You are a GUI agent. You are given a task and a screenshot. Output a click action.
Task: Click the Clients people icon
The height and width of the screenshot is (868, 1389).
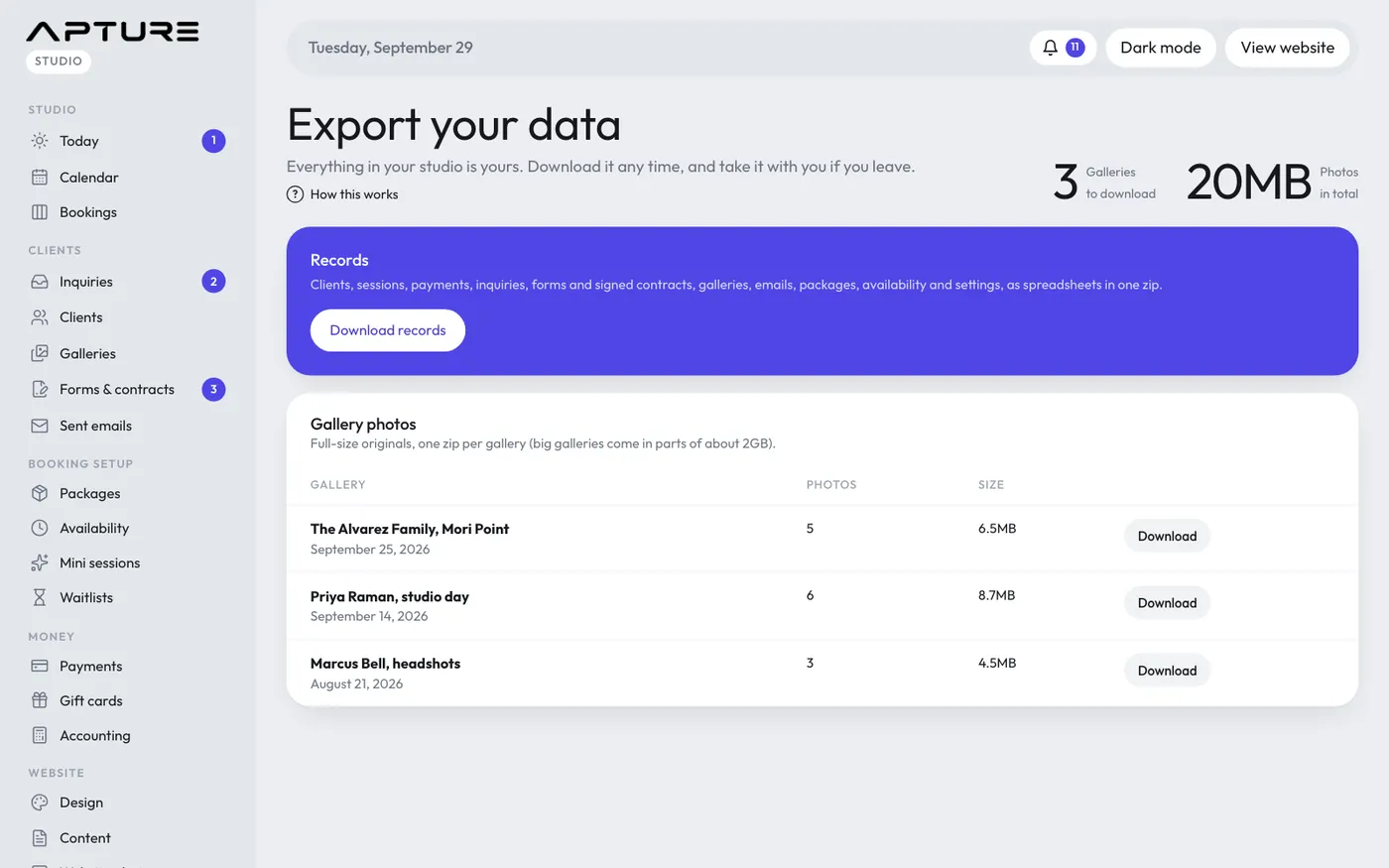click(x=40, y=317)
